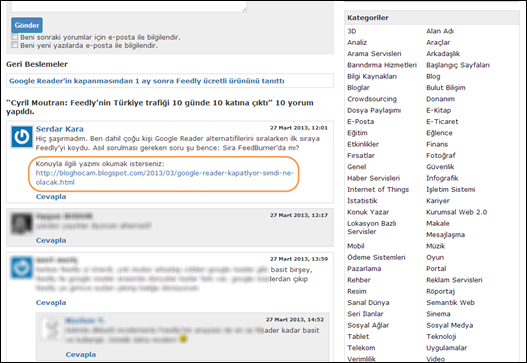This screenshot has height=363, width=527.
Task: Reply to Serdar Kara's comment via Cevapla
Action: (x=51, y=197)
